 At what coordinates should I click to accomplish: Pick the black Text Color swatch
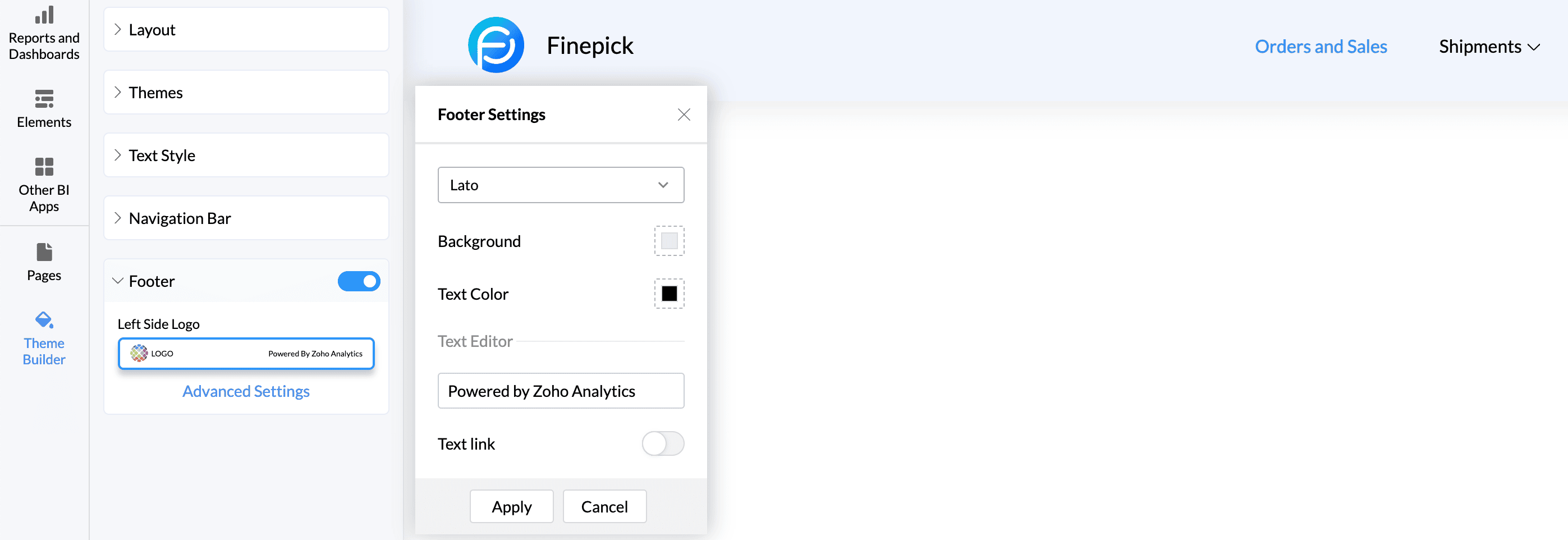[669, 294]
